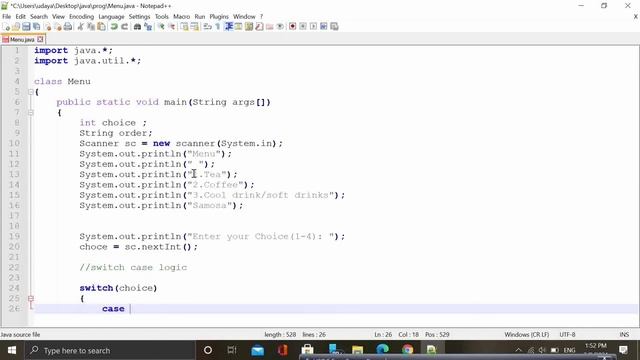Click the Open file toolbar icon
Image resolution: width=640 pixels, height=360 pixels.
point(16,27)
